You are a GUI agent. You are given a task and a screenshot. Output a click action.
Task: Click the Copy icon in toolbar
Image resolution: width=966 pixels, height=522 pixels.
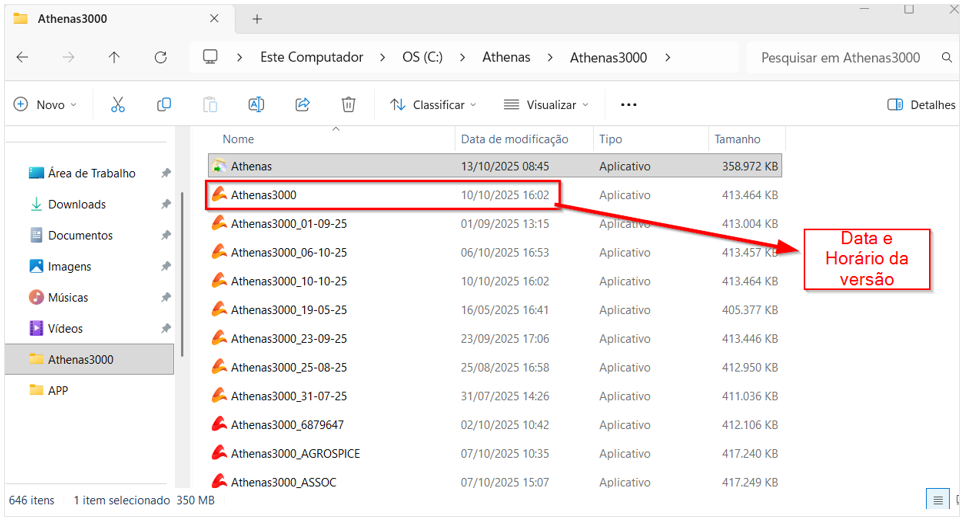[x=164, y=104]
